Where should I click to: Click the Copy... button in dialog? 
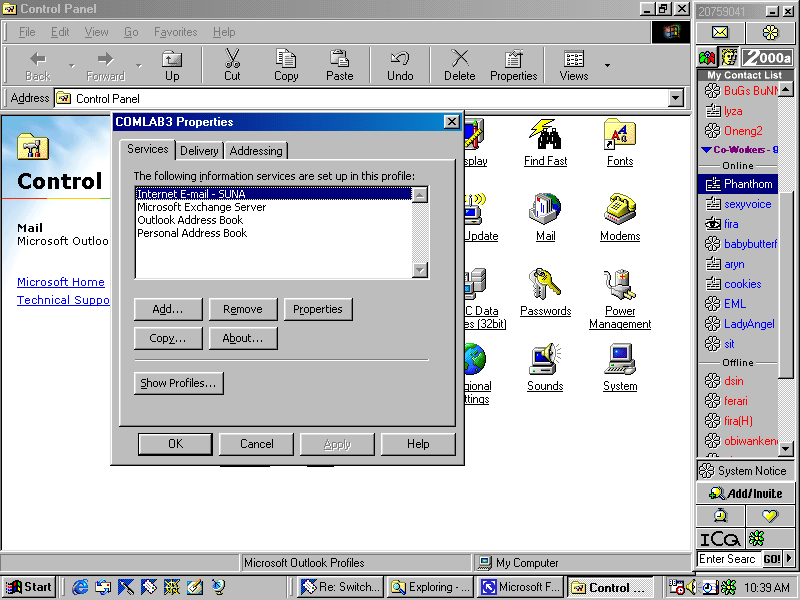168,338
